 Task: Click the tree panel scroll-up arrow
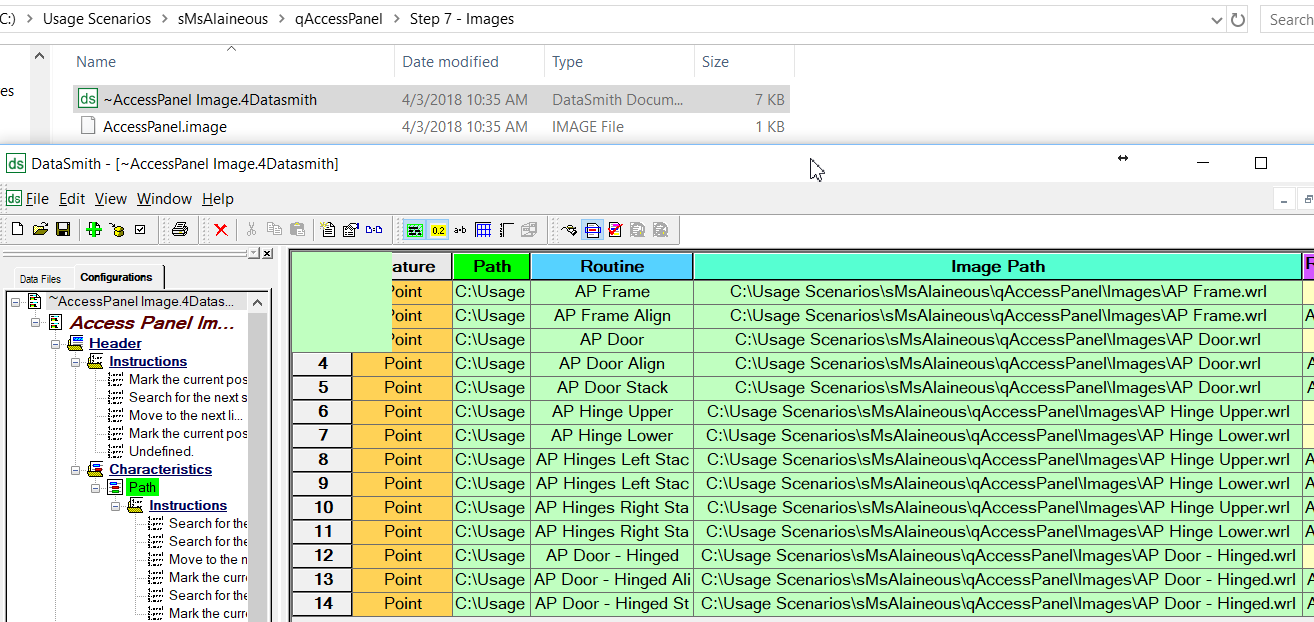(256, 301)
